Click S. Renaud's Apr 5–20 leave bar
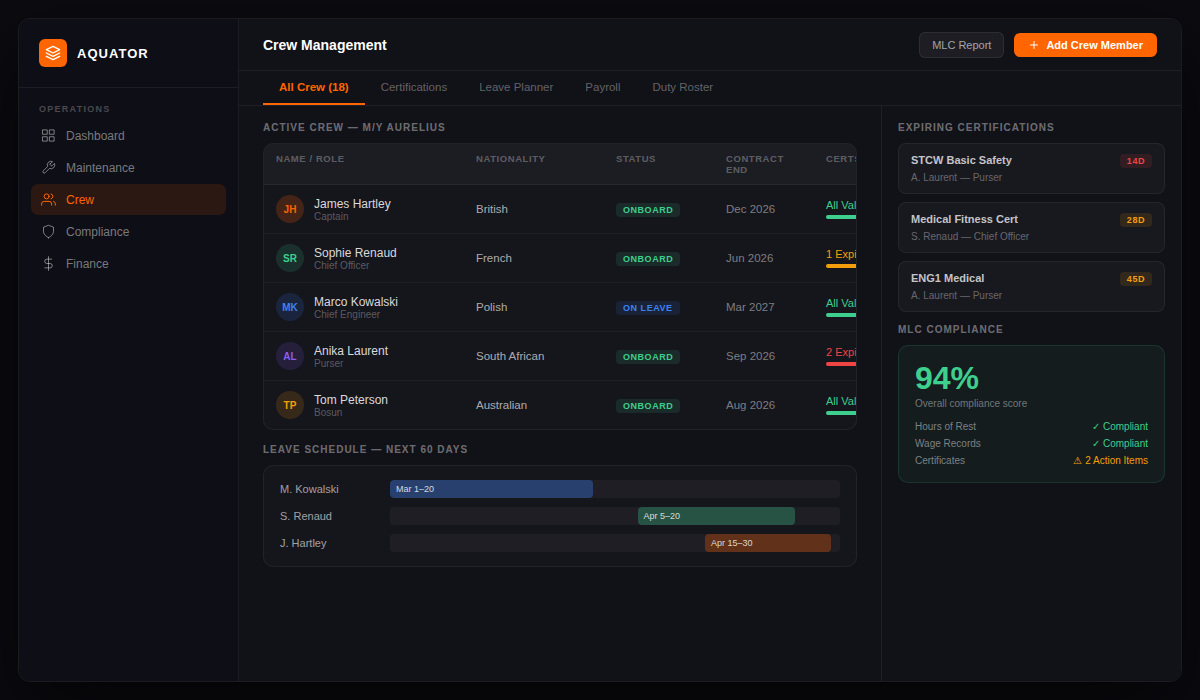1200x700 pixels. 716,516
